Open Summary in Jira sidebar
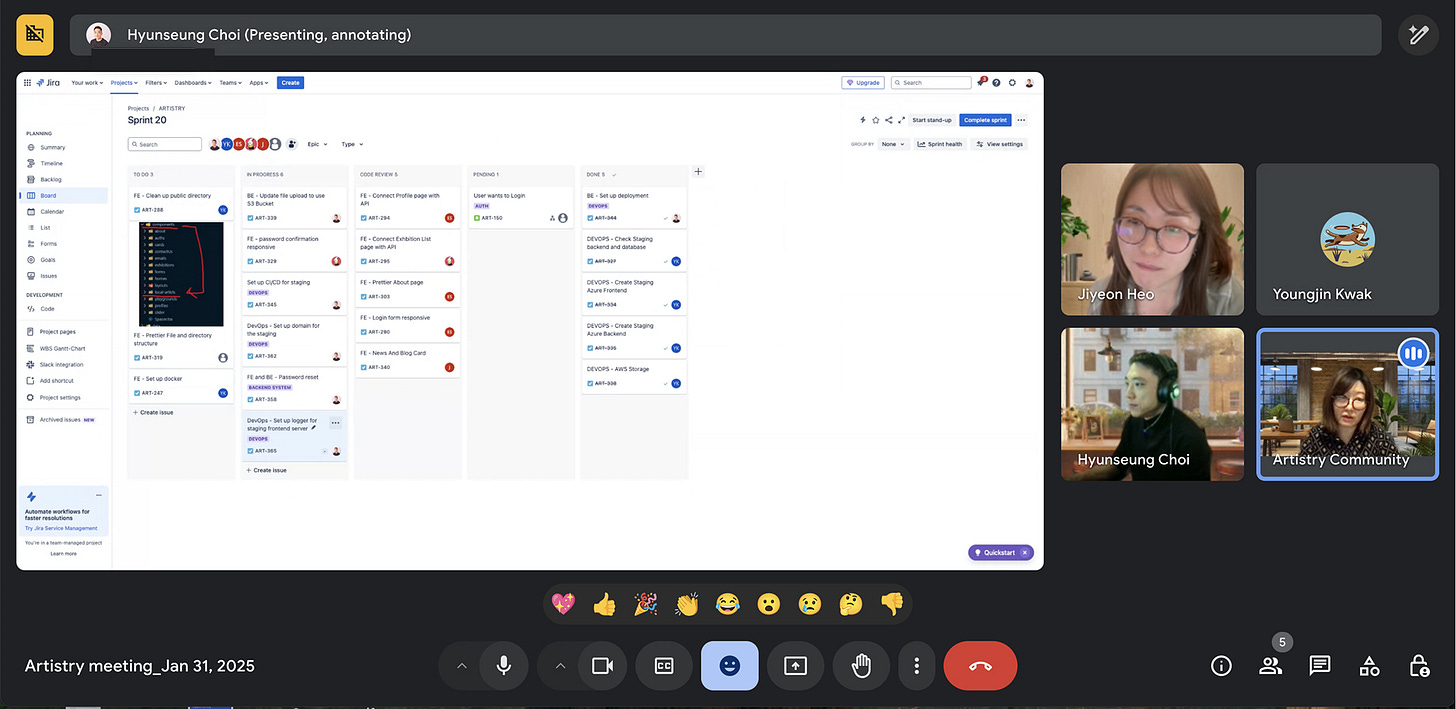This screenshot has width=1456, height=709. click(52, 147)
